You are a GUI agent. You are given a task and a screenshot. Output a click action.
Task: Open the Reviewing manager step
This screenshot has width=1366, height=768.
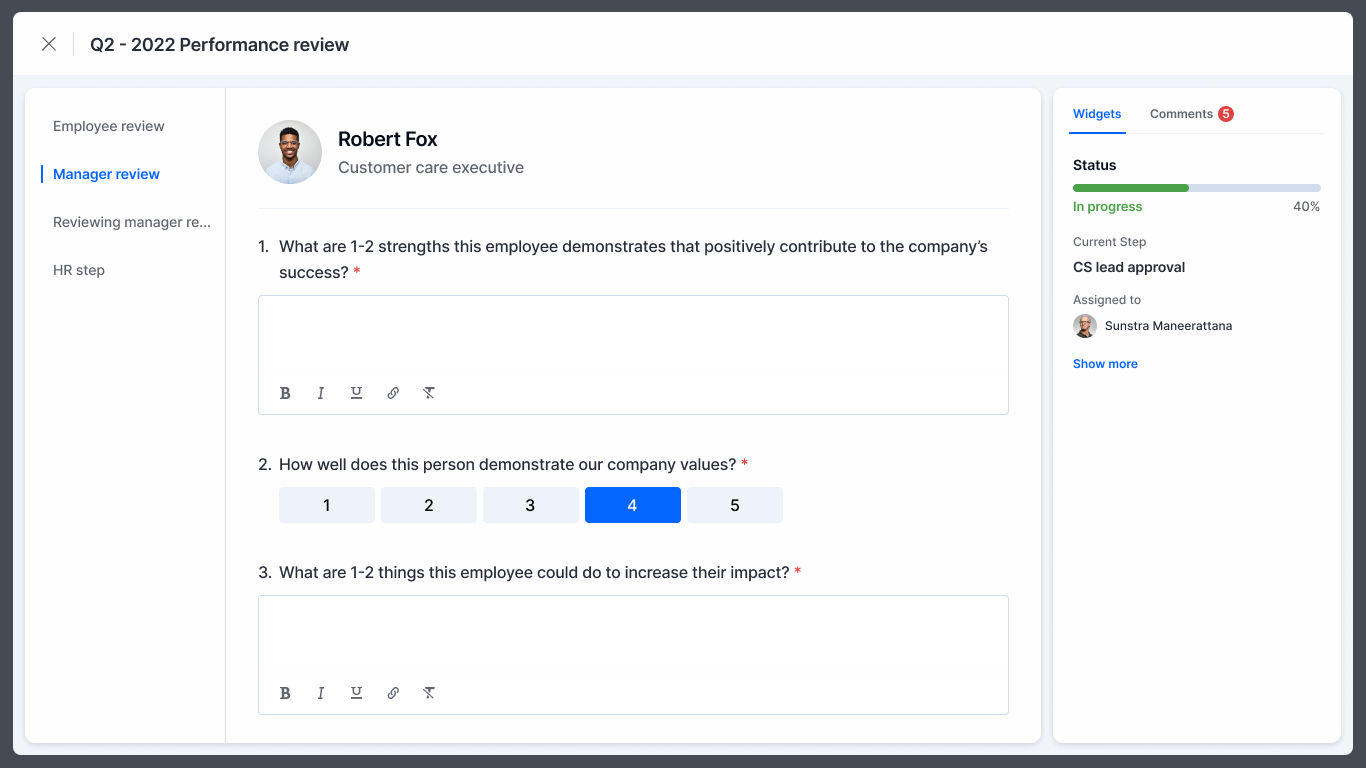click(132, 222)
